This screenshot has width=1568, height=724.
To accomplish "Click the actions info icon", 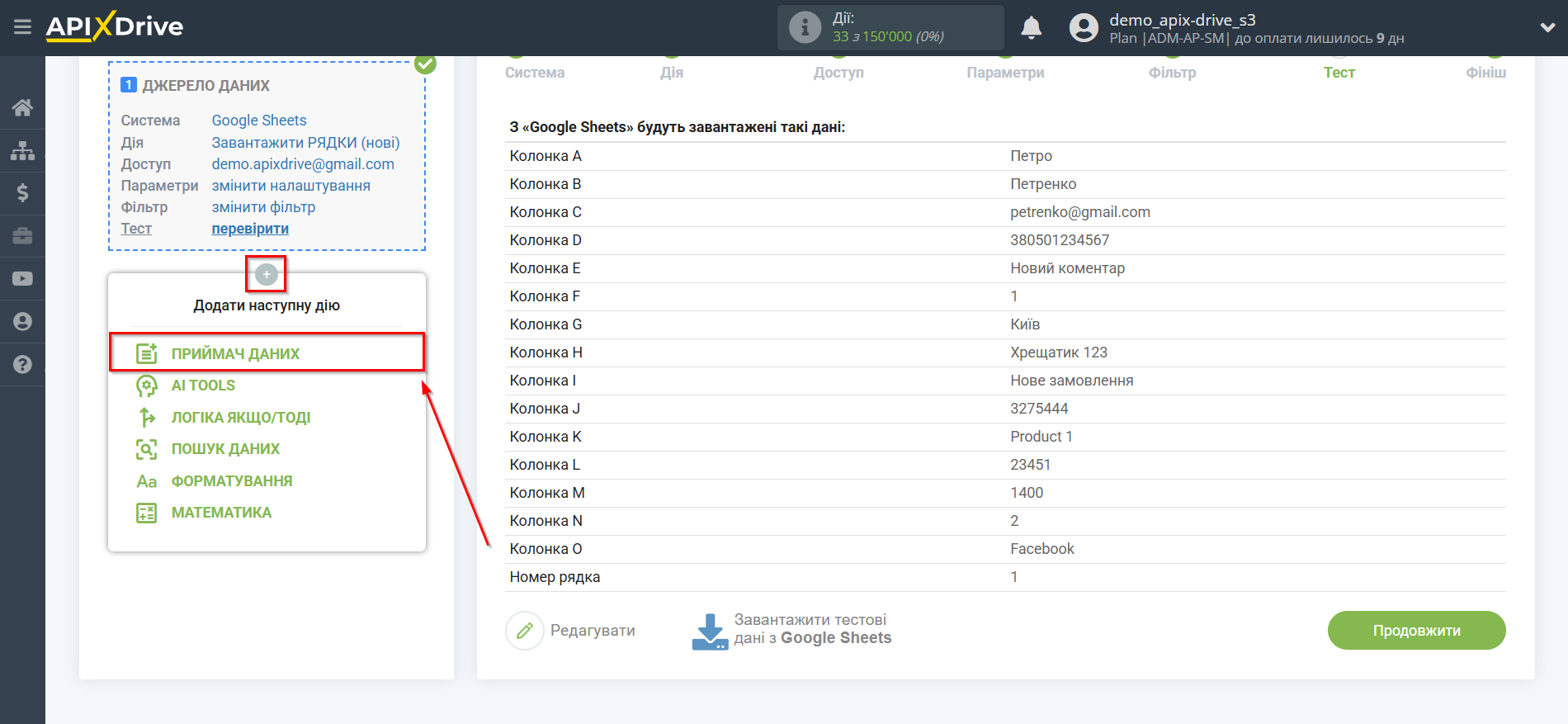I will [x=805, y=27].
